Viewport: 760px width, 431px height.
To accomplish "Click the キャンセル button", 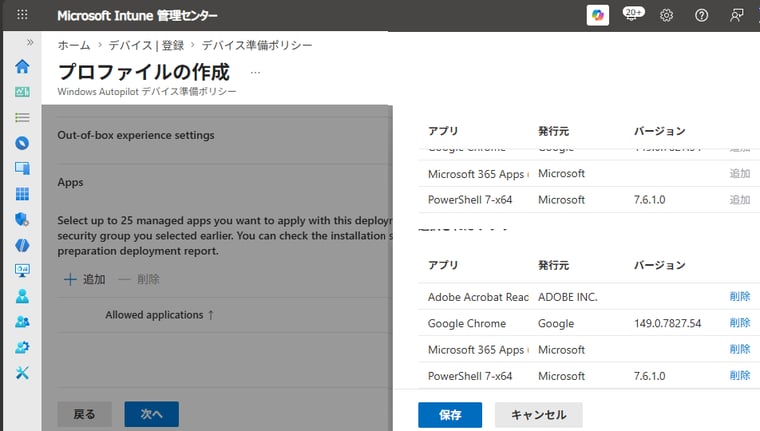I will click(538, 415).
